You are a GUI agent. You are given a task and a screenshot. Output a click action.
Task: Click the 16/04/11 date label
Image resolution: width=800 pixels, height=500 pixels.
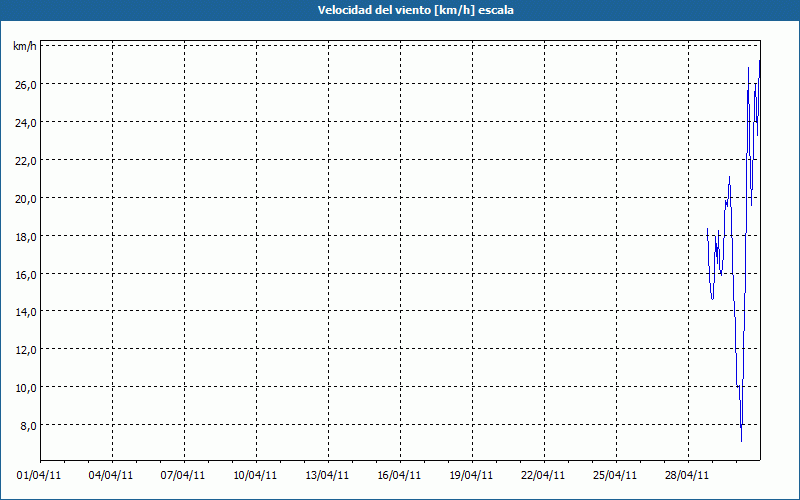pos(399,475)
